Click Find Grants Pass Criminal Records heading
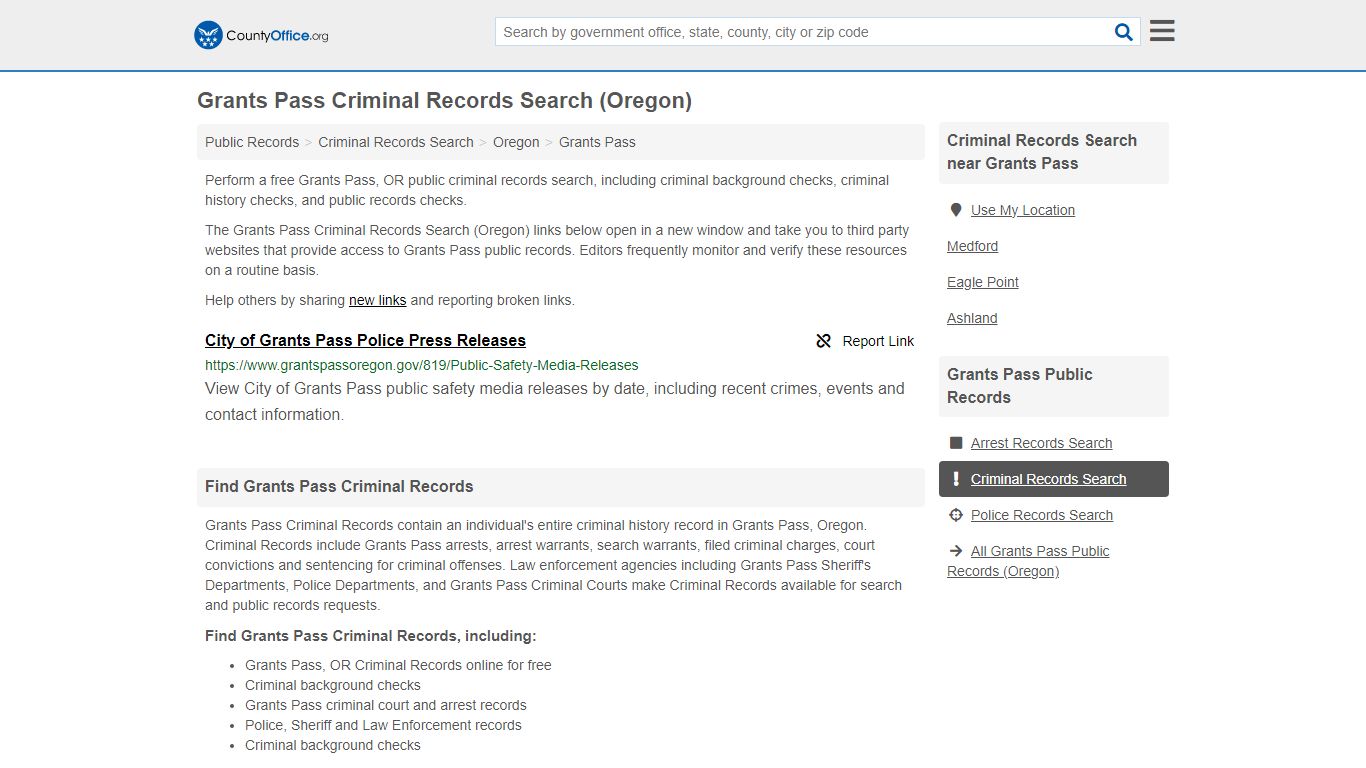 click(x=339, y=486)
